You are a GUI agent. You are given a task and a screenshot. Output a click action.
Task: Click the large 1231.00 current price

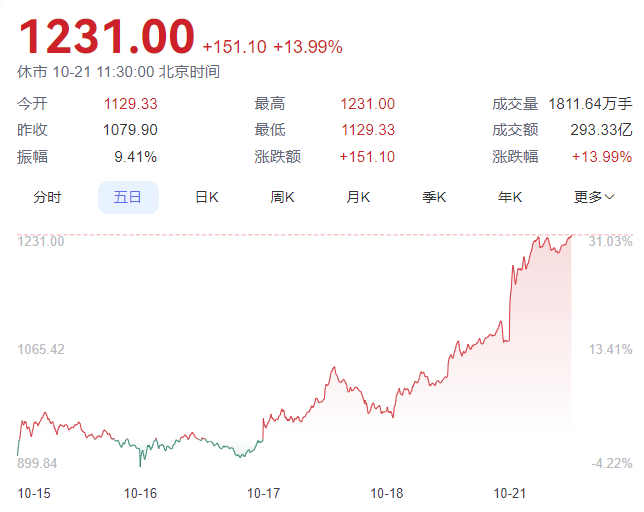(106, 37)
